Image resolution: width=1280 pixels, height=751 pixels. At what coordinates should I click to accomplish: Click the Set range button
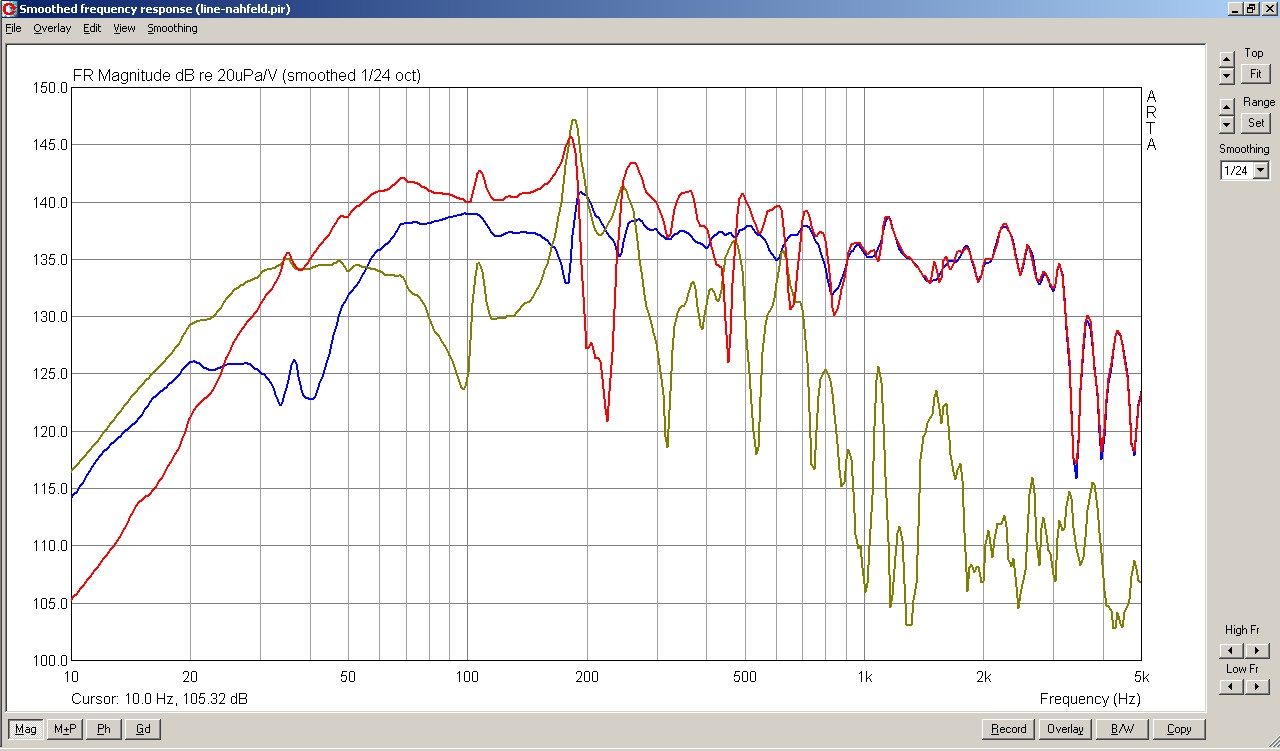[x=1255, y=123]
